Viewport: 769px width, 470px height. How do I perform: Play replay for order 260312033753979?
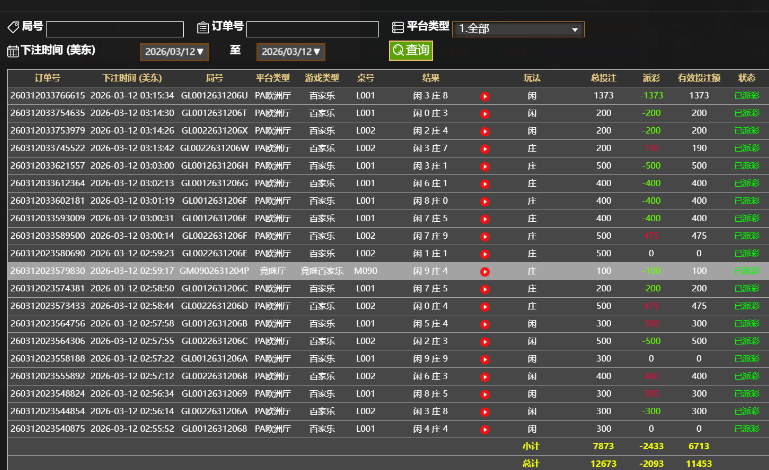(485, 131)
